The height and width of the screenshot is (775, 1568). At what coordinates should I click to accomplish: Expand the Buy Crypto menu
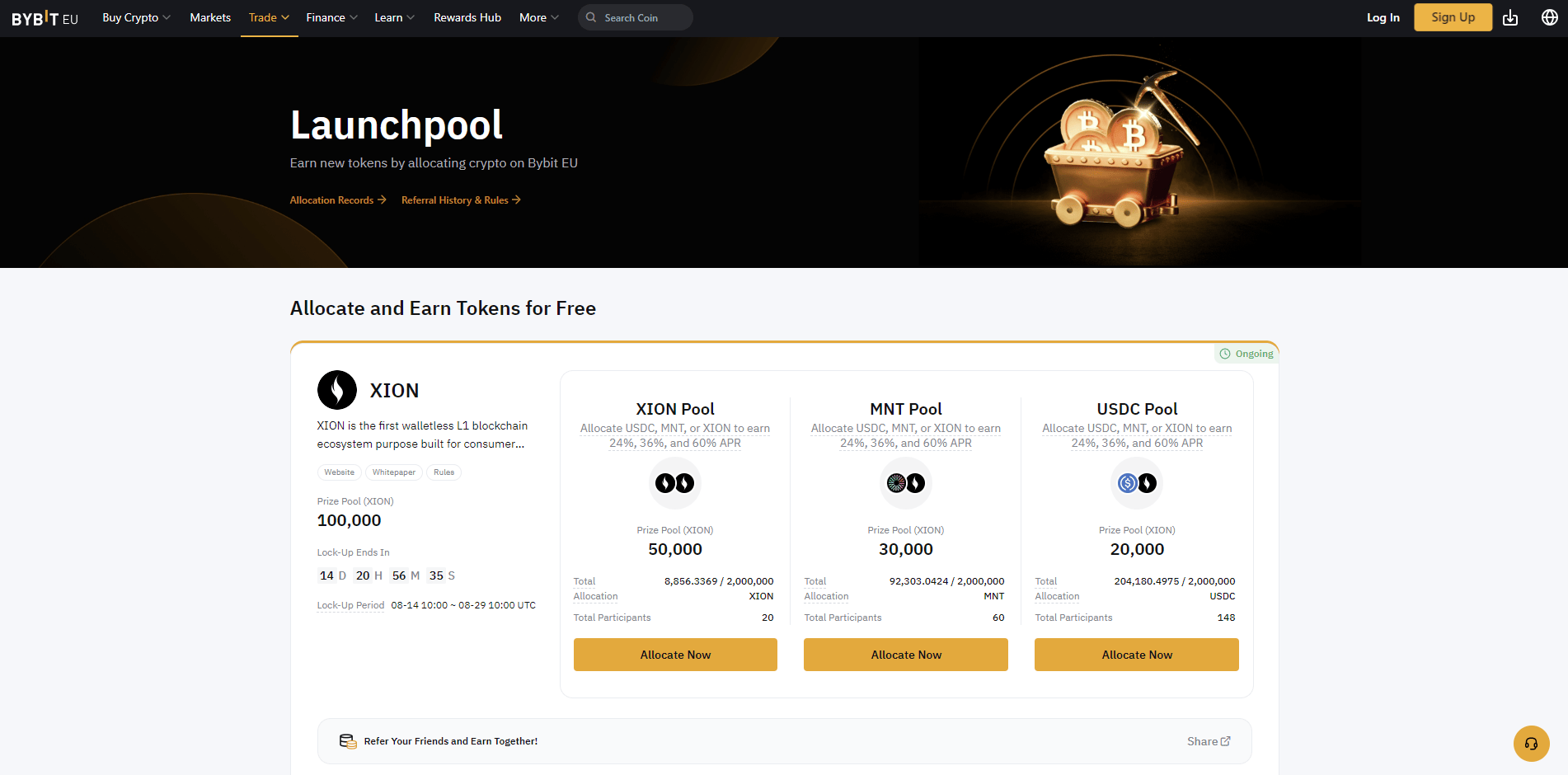pos(137,17)
